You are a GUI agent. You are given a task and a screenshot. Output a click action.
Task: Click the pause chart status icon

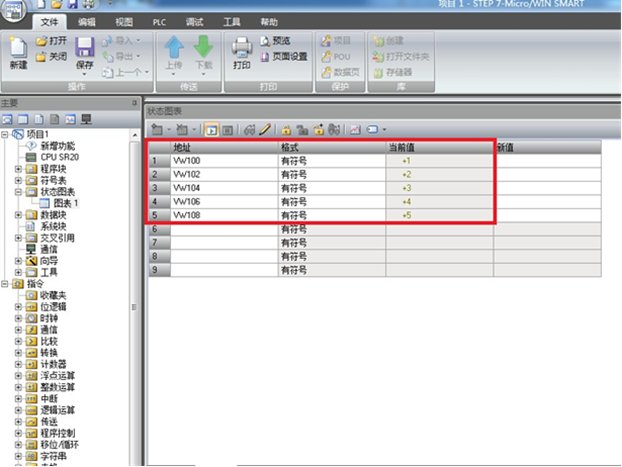227,129
